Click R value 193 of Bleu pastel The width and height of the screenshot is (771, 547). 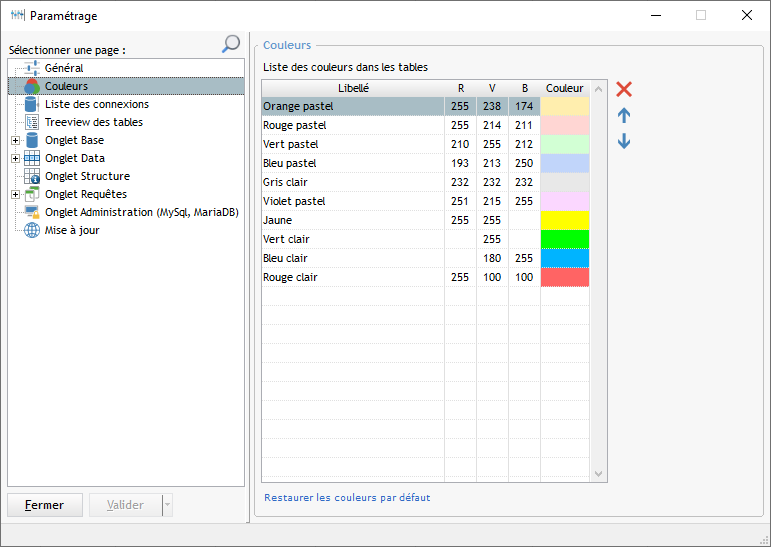tap(460, 163)
